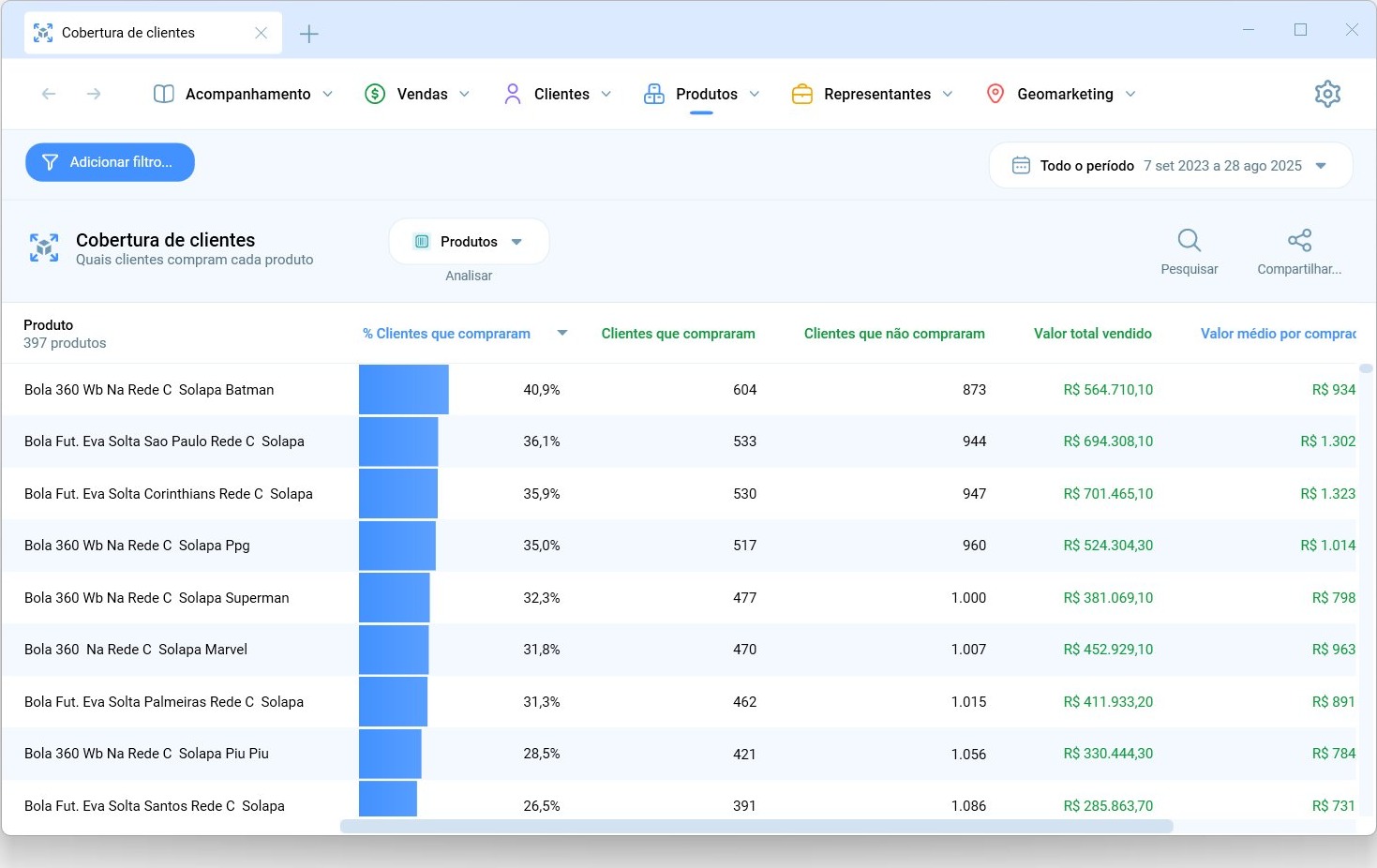1377x868 pixels.
Task: Select row Bola Fut. Eva Solta Corinthians
Action: tap(681, 493)
